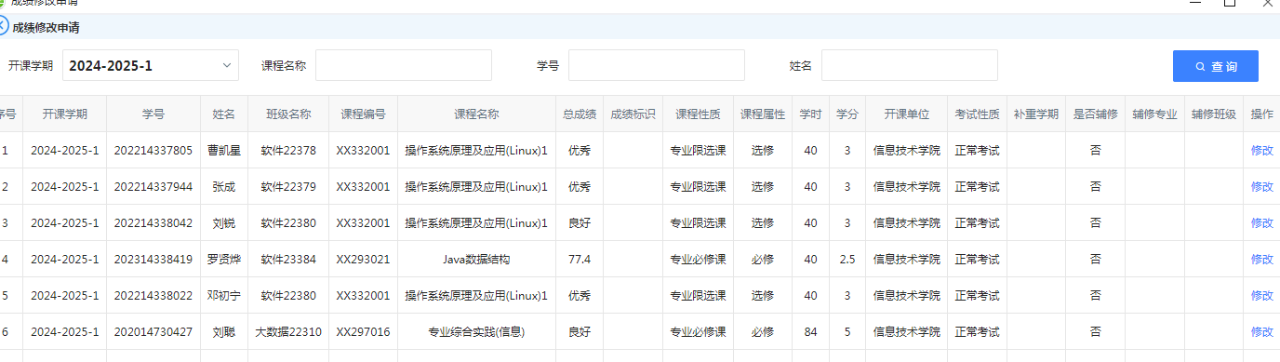The width and height of the screenshot is (1280, 362).
Task: Select the credit value 2.5
Action: point(848,259)
